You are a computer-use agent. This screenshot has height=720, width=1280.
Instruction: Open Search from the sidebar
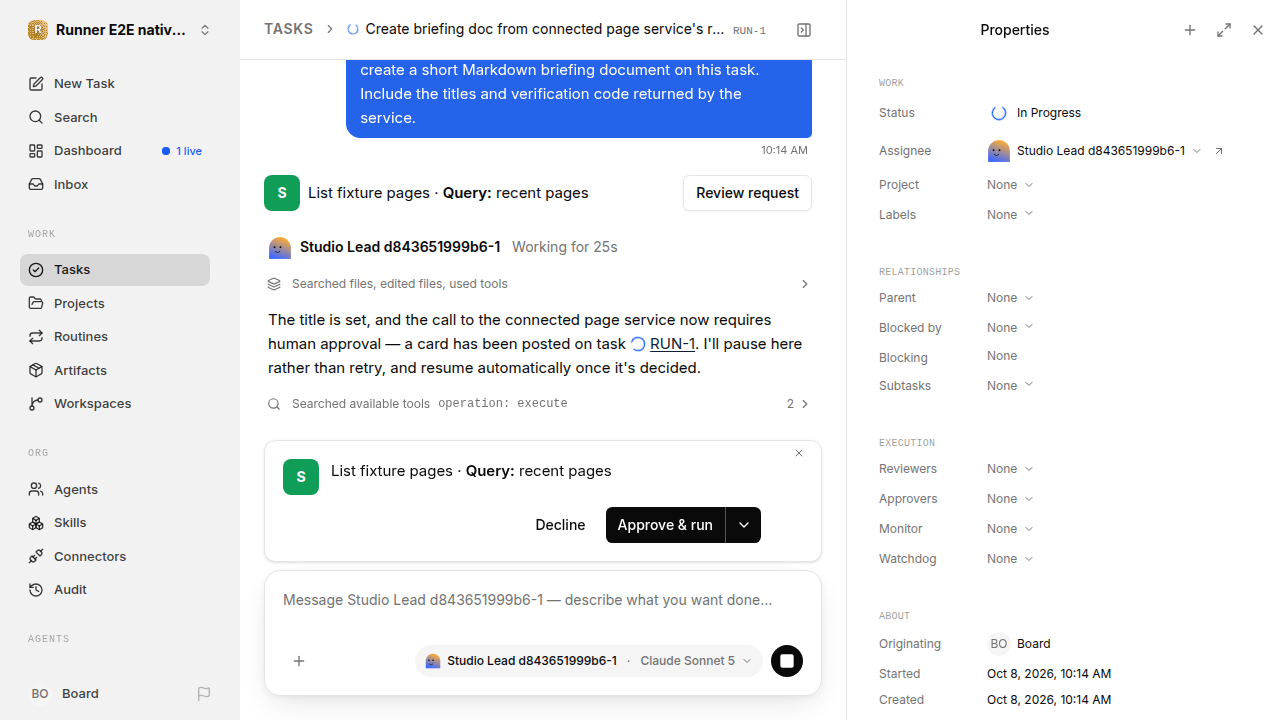(115, 117)
